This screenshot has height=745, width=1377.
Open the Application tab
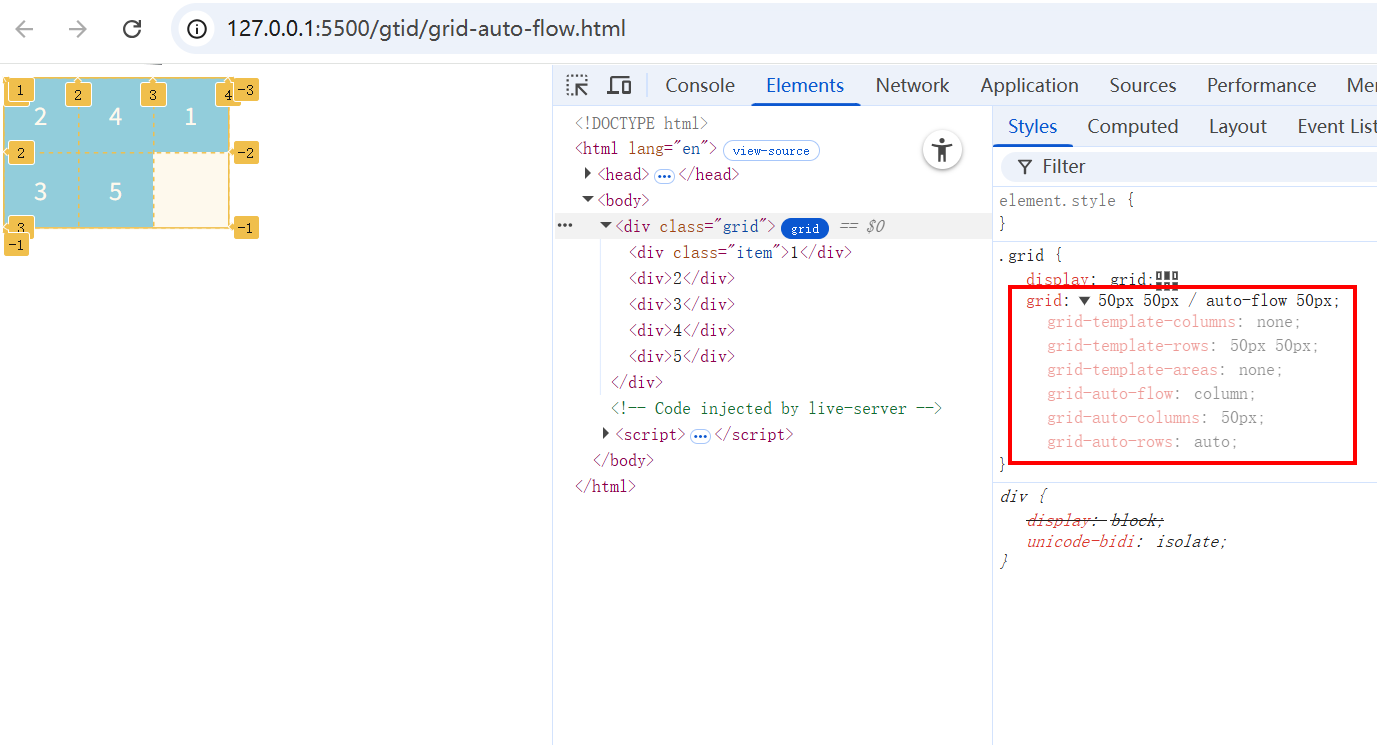coord(1029,85)
